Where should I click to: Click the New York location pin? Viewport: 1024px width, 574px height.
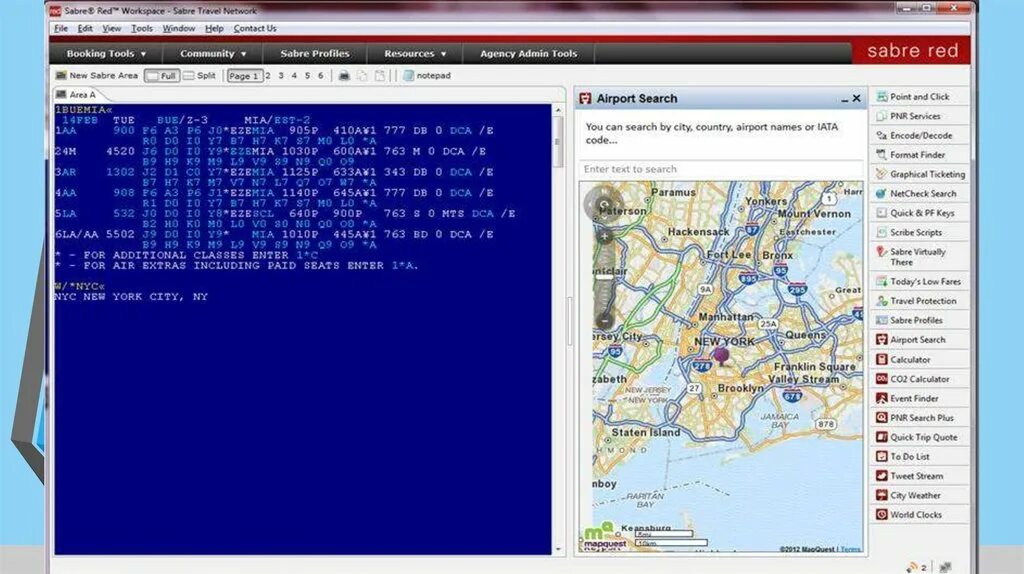coord(721,357)
